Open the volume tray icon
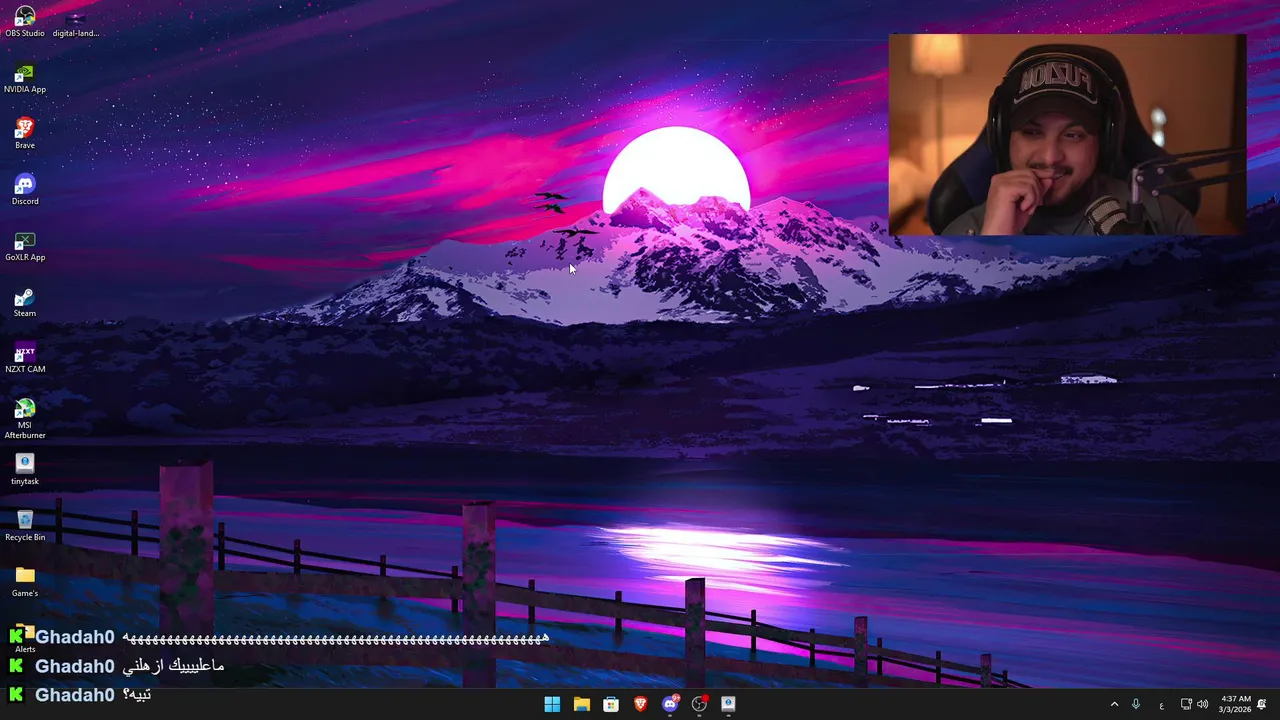 coord(1202,704)
